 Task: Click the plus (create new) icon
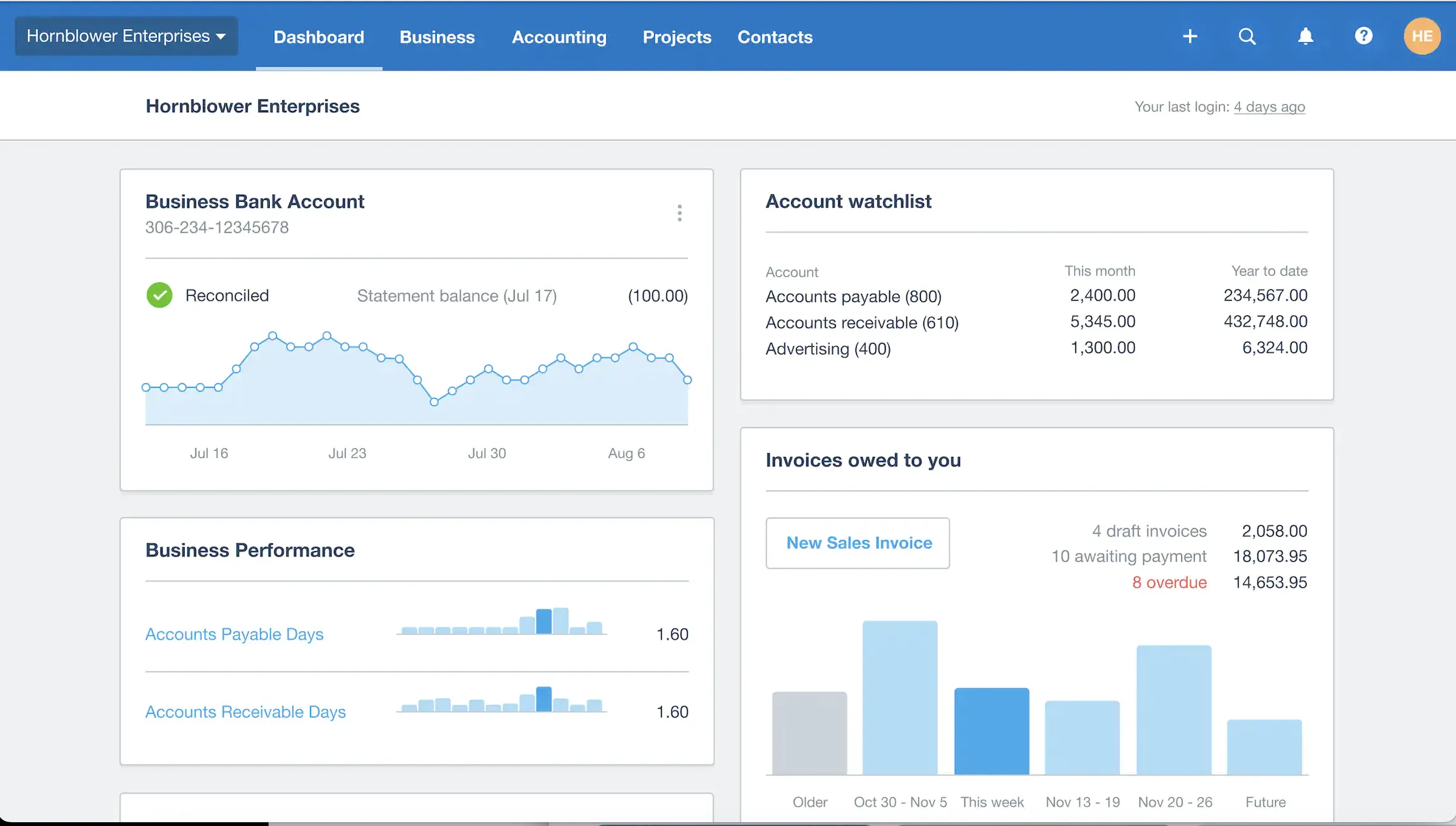point(1189,37)
